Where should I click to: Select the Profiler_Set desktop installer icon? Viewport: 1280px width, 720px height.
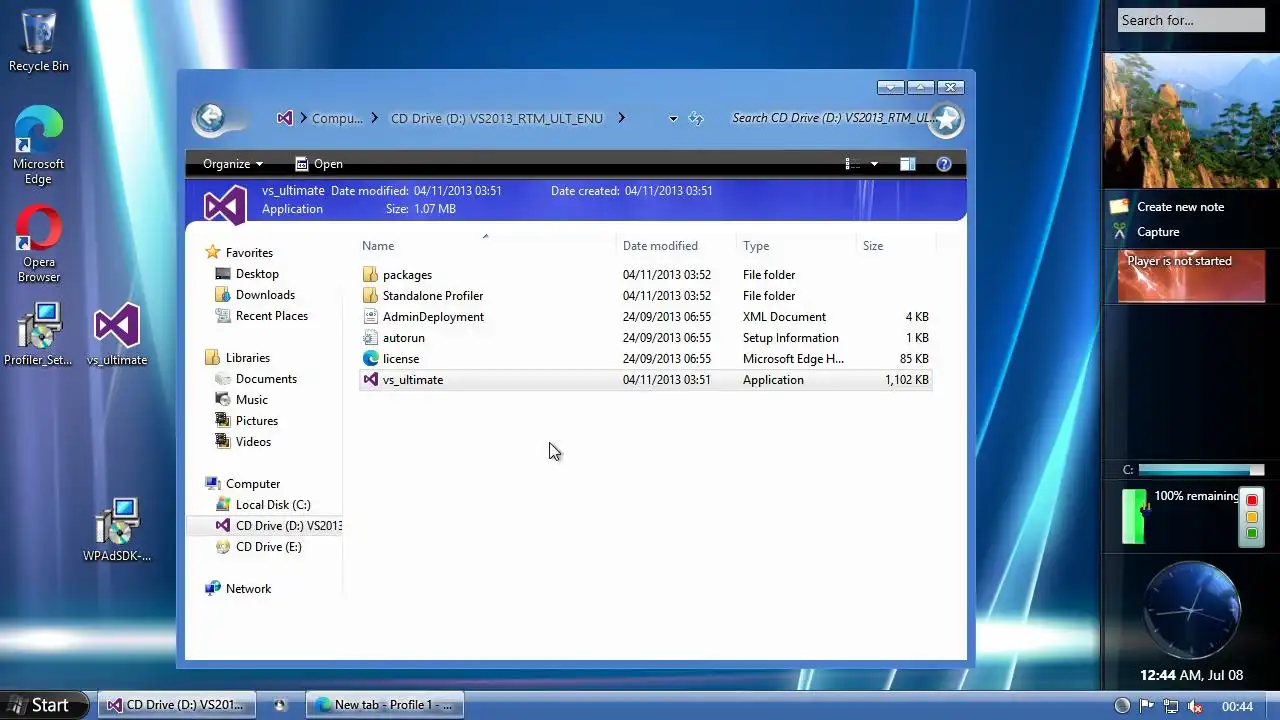click(x=39, y=335)
